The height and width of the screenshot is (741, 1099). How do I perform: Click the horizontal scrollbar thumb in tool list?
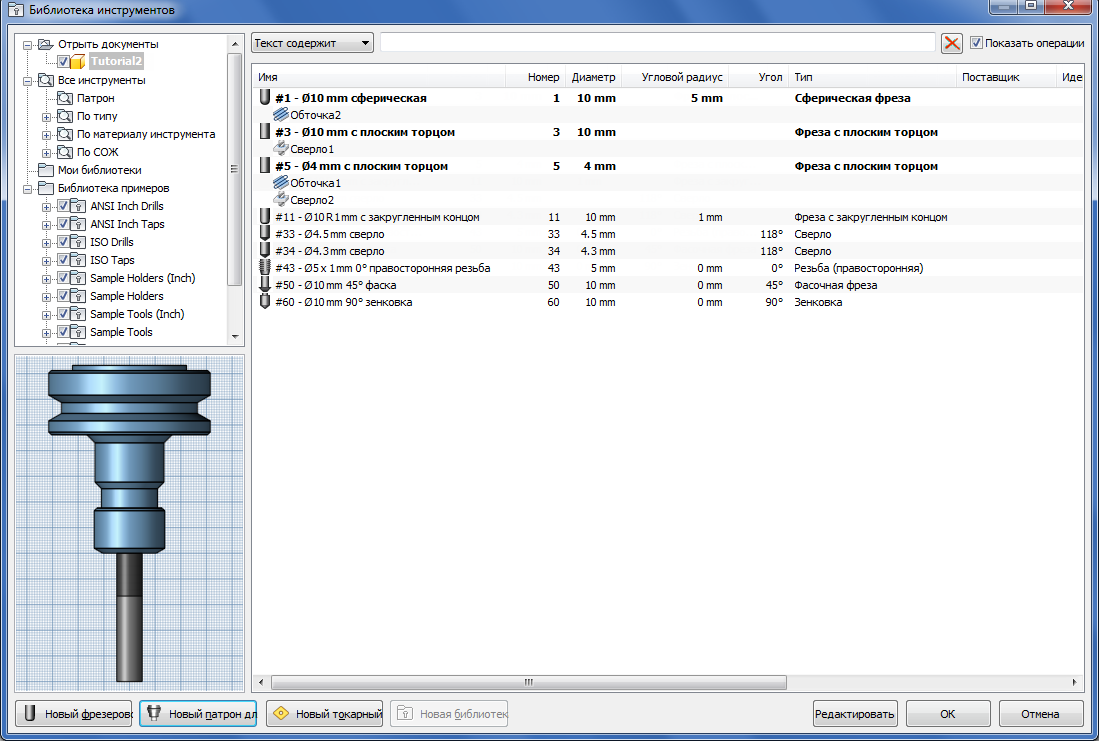[x=528, y=682]
